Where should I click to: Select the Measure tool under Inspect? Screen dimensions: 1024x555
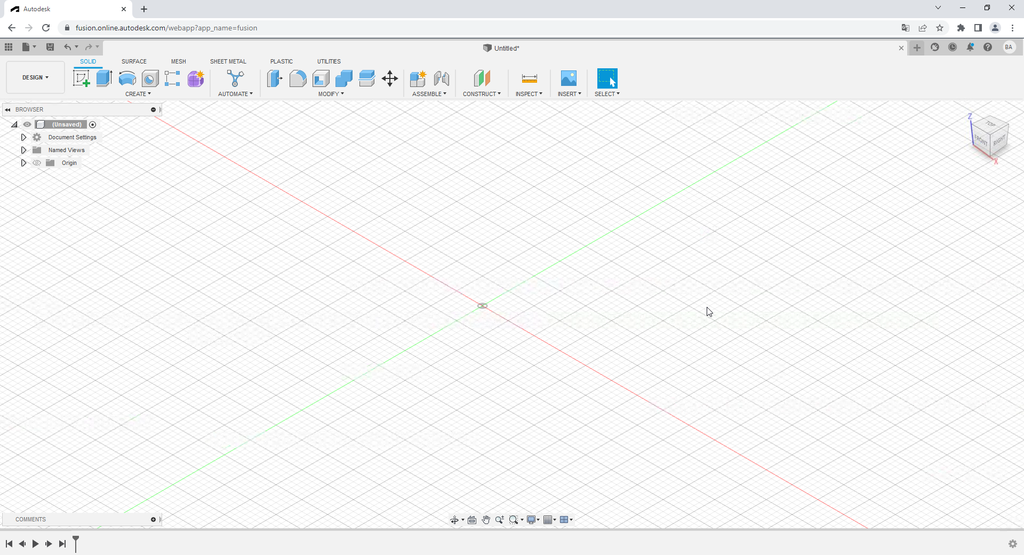[529, 78]
